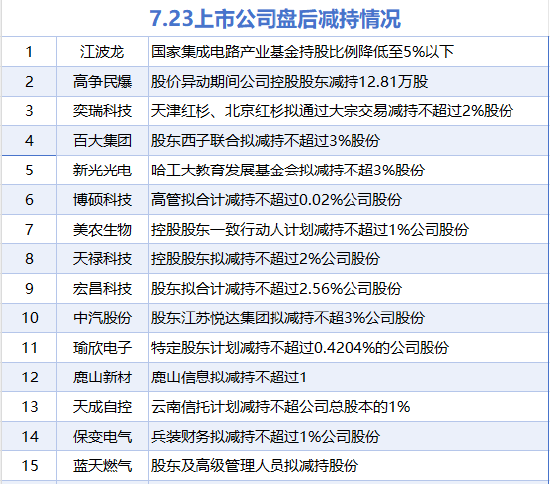This screenshot has width=550, height=484.
Task: Select the row number 11 cell
Action: click(x=29, y=348)
